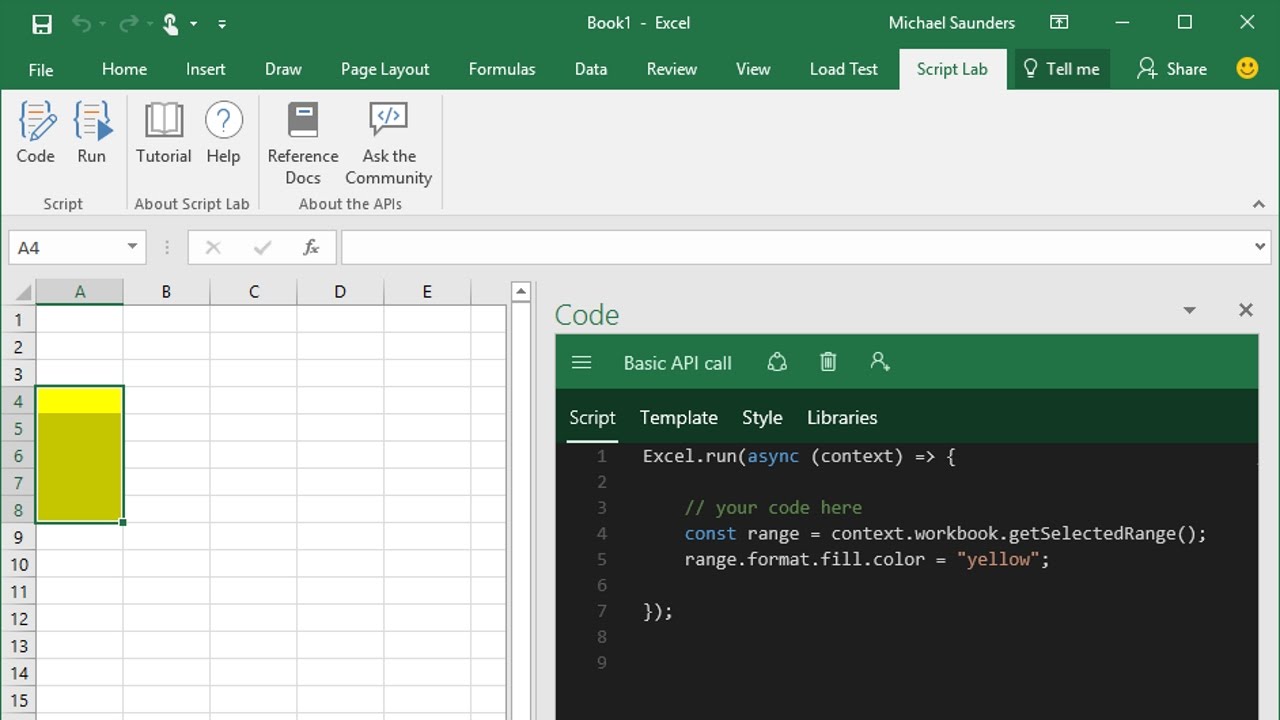Screen dimensions: 1280x720
Task: Click the Run script icon
Action: tap(91, 133)
